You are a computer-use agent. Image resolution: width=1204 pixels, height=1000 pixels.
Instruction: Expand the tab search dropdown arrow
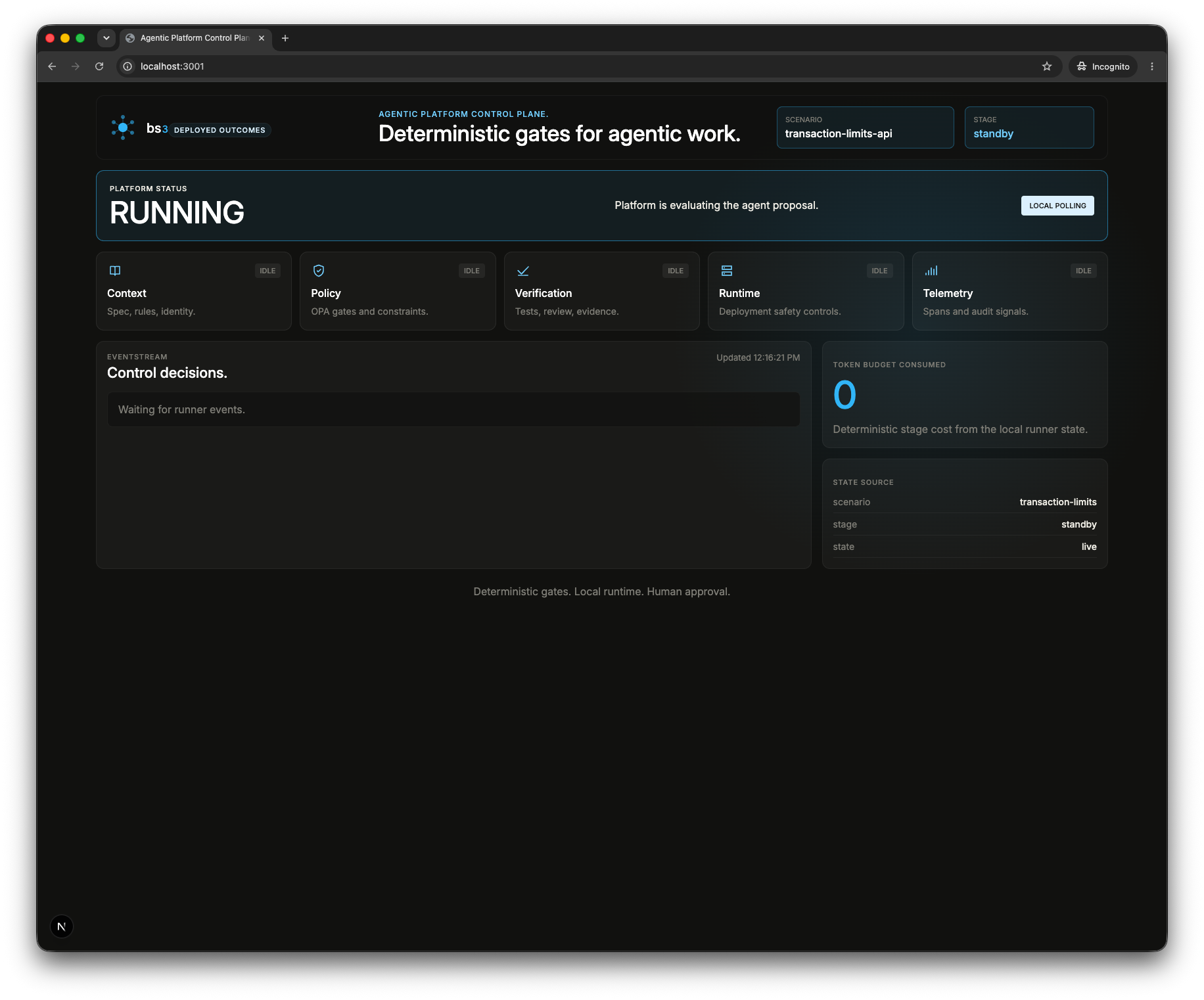coord(106,38)
